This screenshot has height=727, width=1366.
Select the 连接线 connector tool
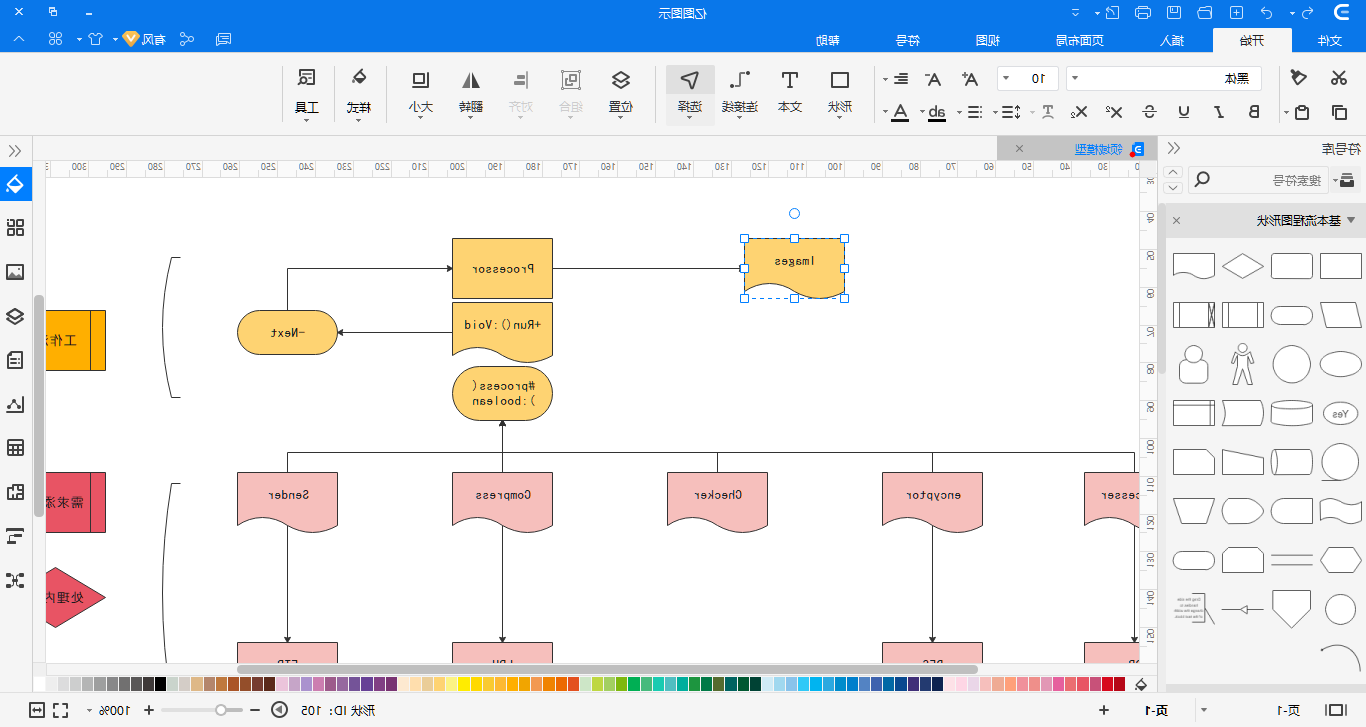[739, 93]
